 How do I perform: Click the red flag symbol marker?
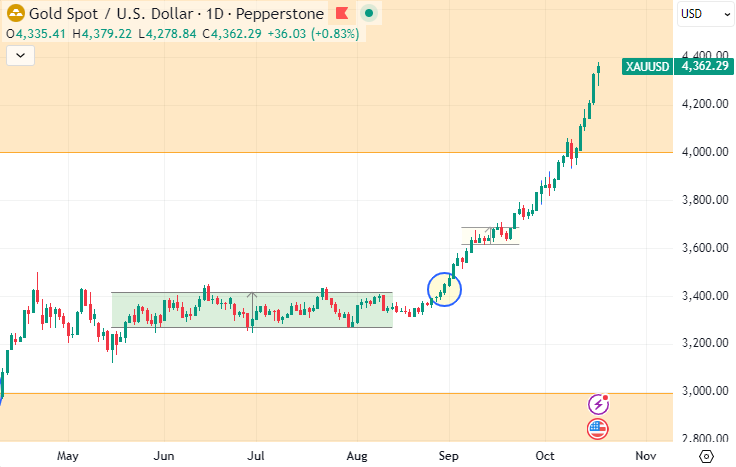342,14
